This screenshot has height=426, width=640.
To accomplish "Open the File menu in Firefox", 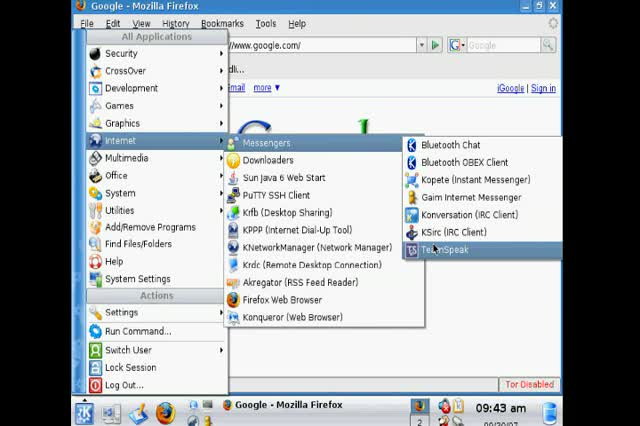I will 87,24.
